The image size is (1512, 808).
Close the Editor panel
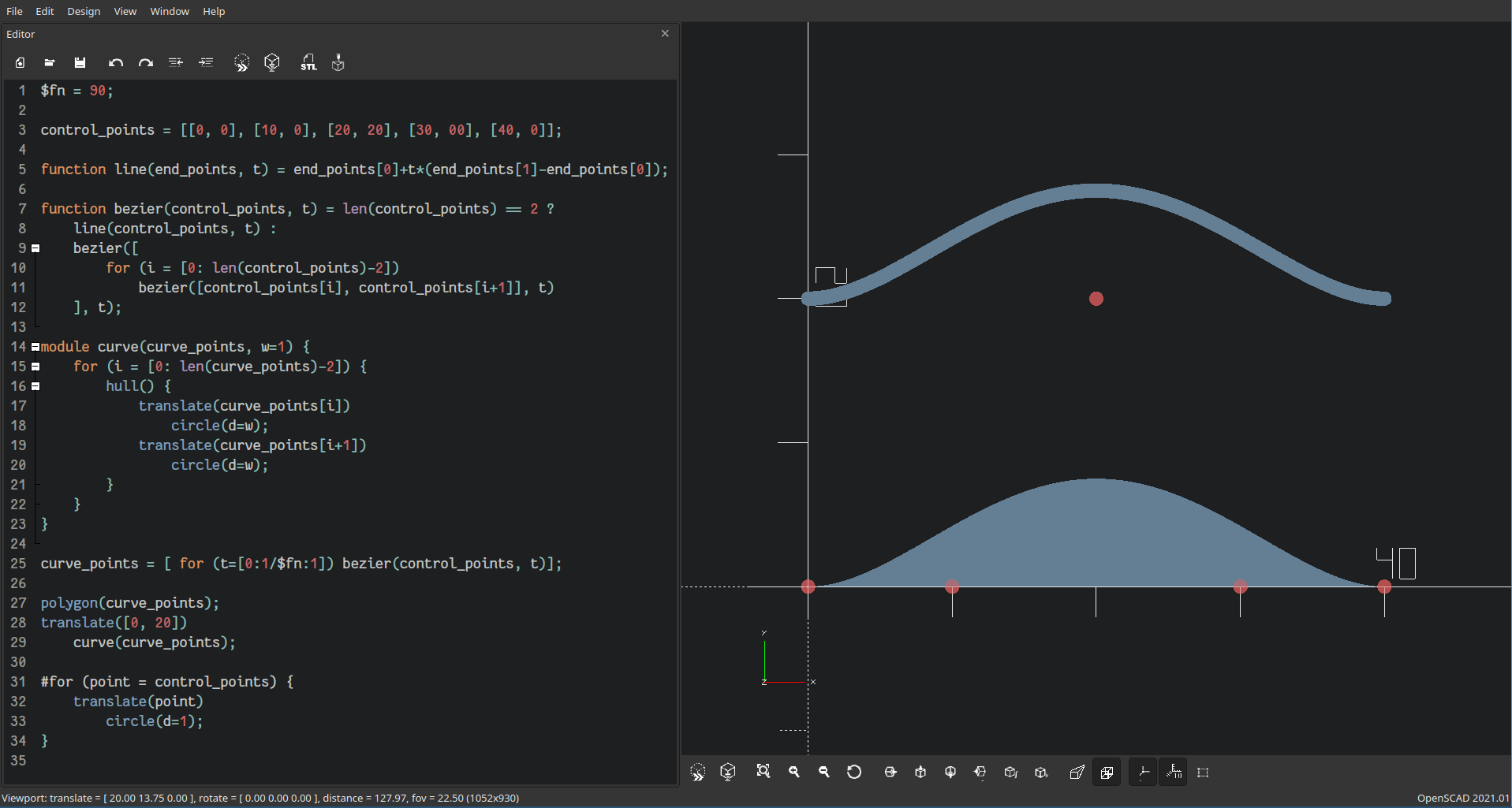pyautogui.click(x=665, y=33)
